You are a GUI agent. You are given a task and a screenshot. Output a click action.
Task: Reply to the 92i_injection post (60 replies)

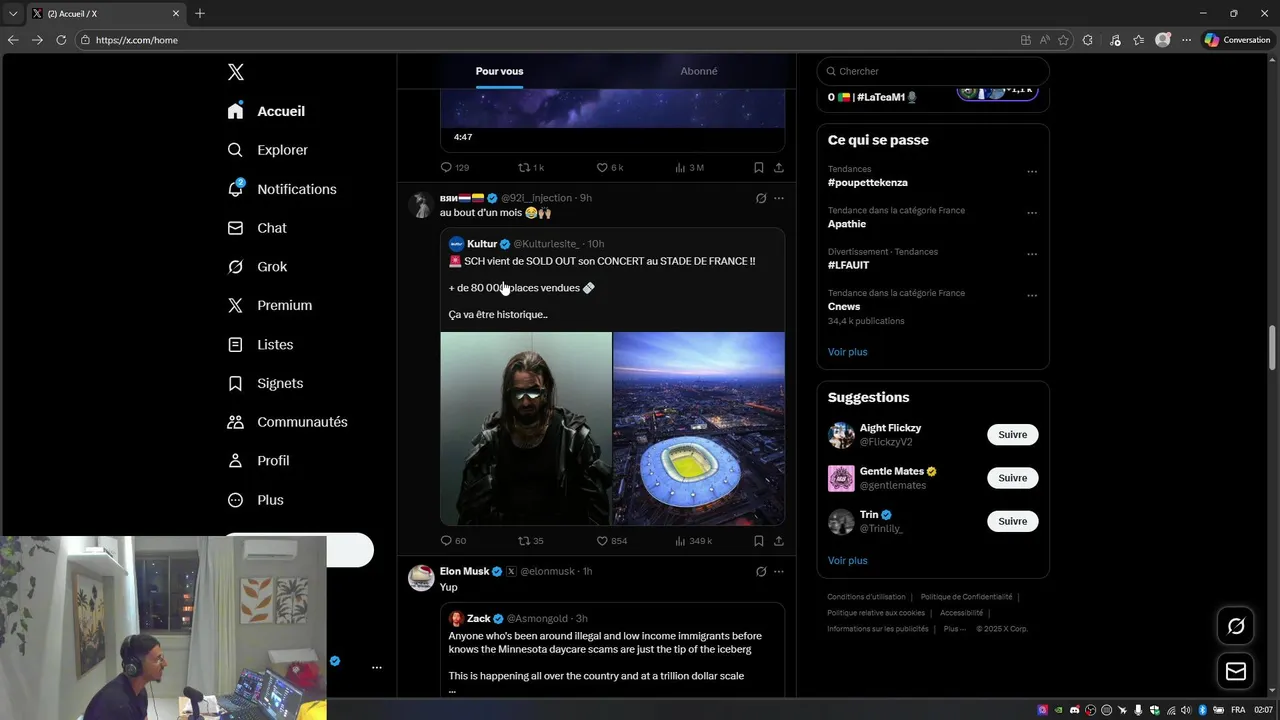453,541
